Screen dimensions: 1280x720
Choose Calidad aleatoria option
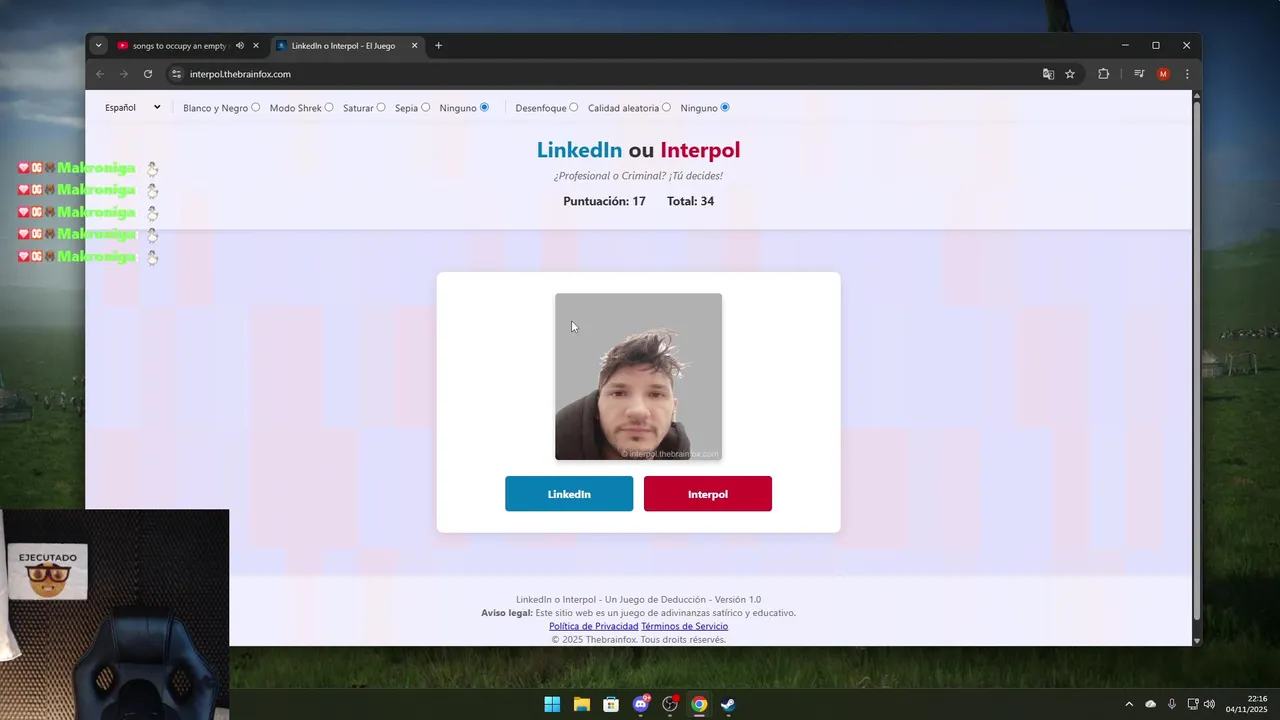click(666, 107)
